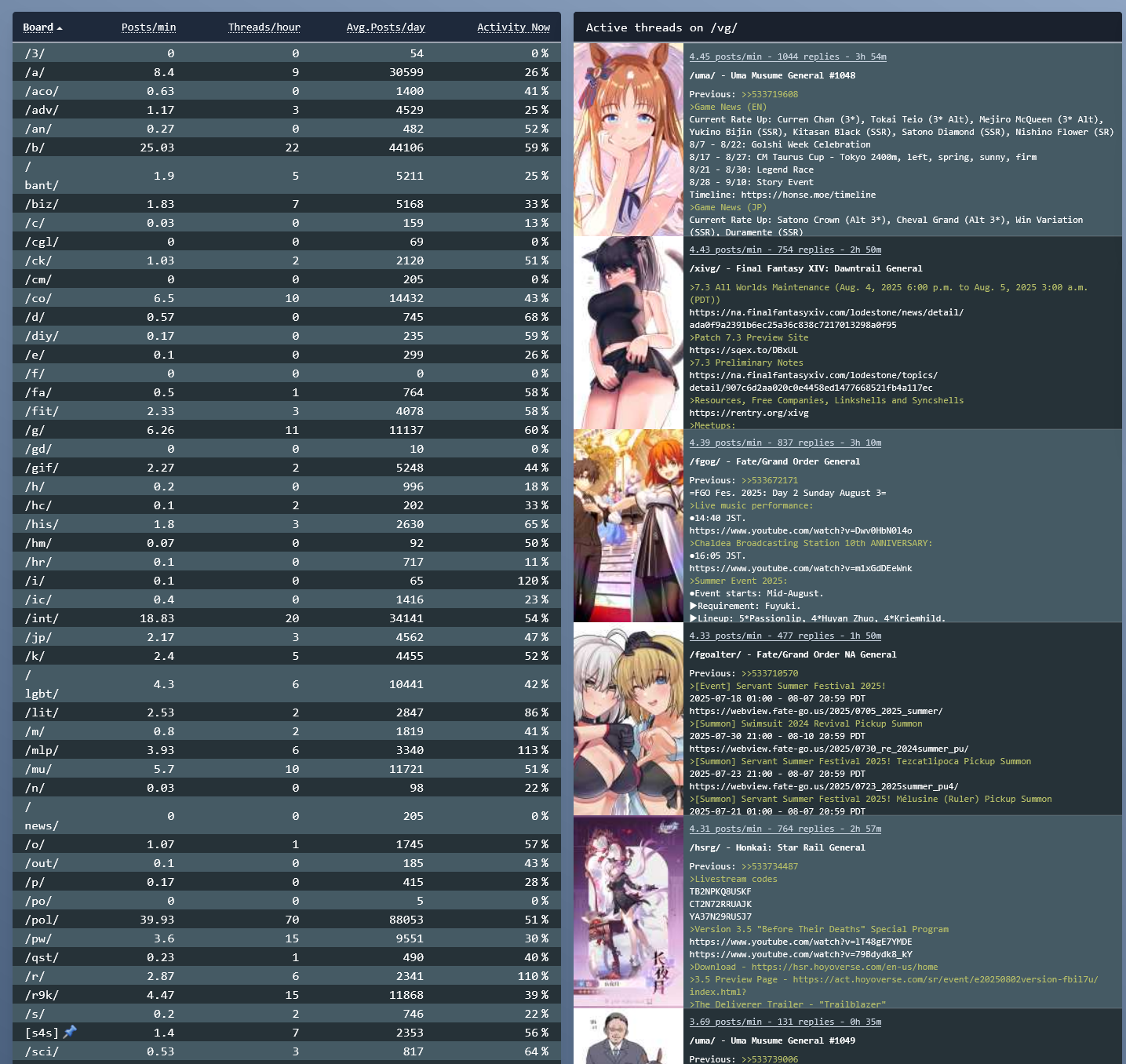The image size is (1126, 1064).
Task: Open the 4.33 posts/min thread stats link
Action: point(785,636)
